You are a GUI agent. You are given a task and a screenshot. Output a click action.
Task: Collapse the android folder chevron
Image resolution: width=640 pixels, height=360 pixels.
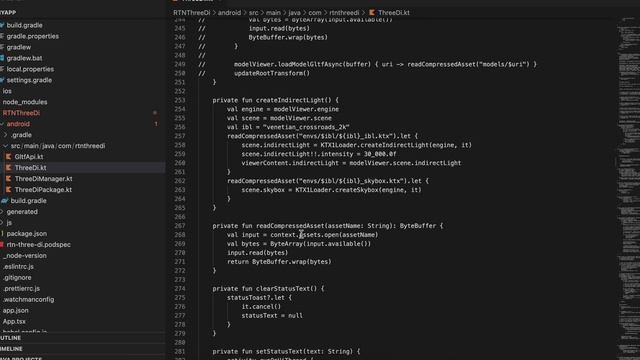tap(2, 124)
